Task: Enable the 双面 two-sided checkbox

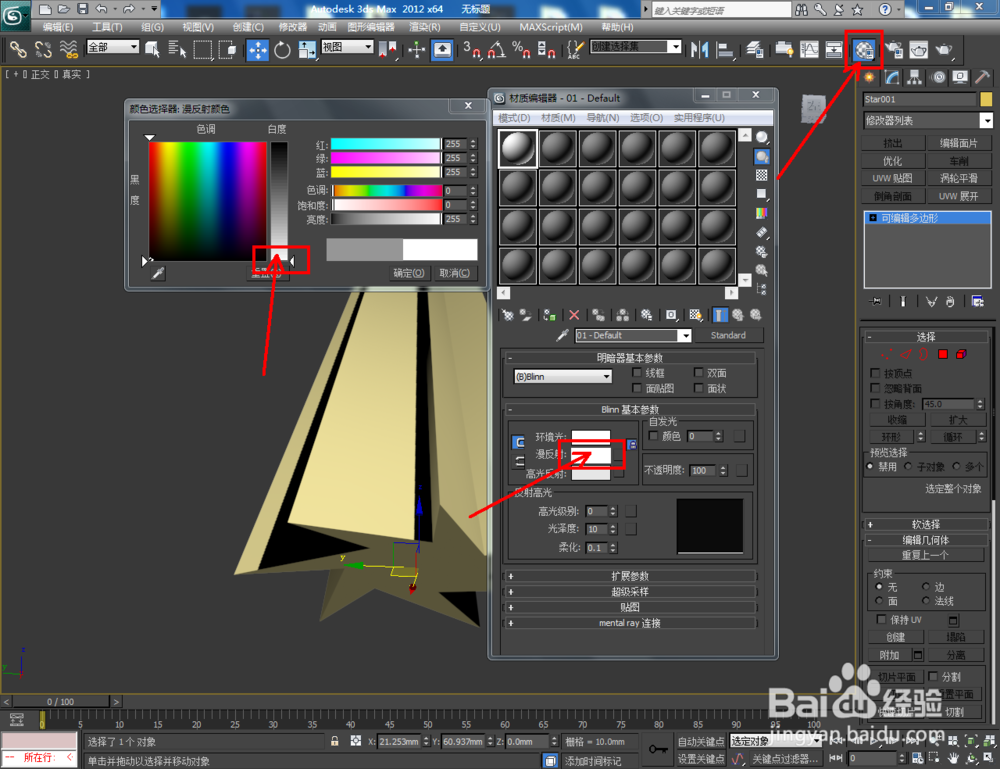Action: click(x=698, y=372)
